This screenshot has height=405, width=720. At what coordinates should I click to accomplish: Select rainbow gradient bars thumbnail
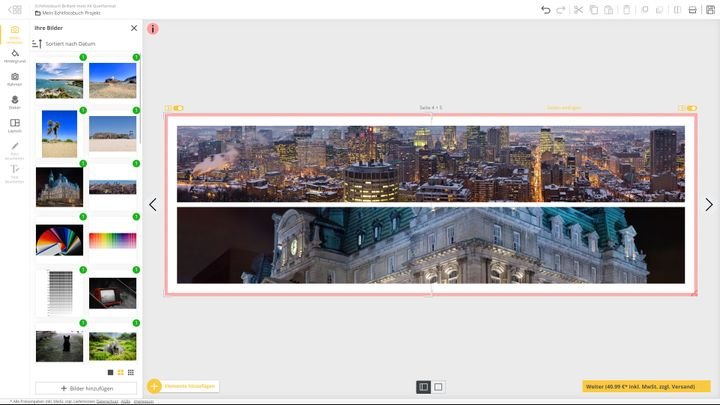tap(112, 241)
